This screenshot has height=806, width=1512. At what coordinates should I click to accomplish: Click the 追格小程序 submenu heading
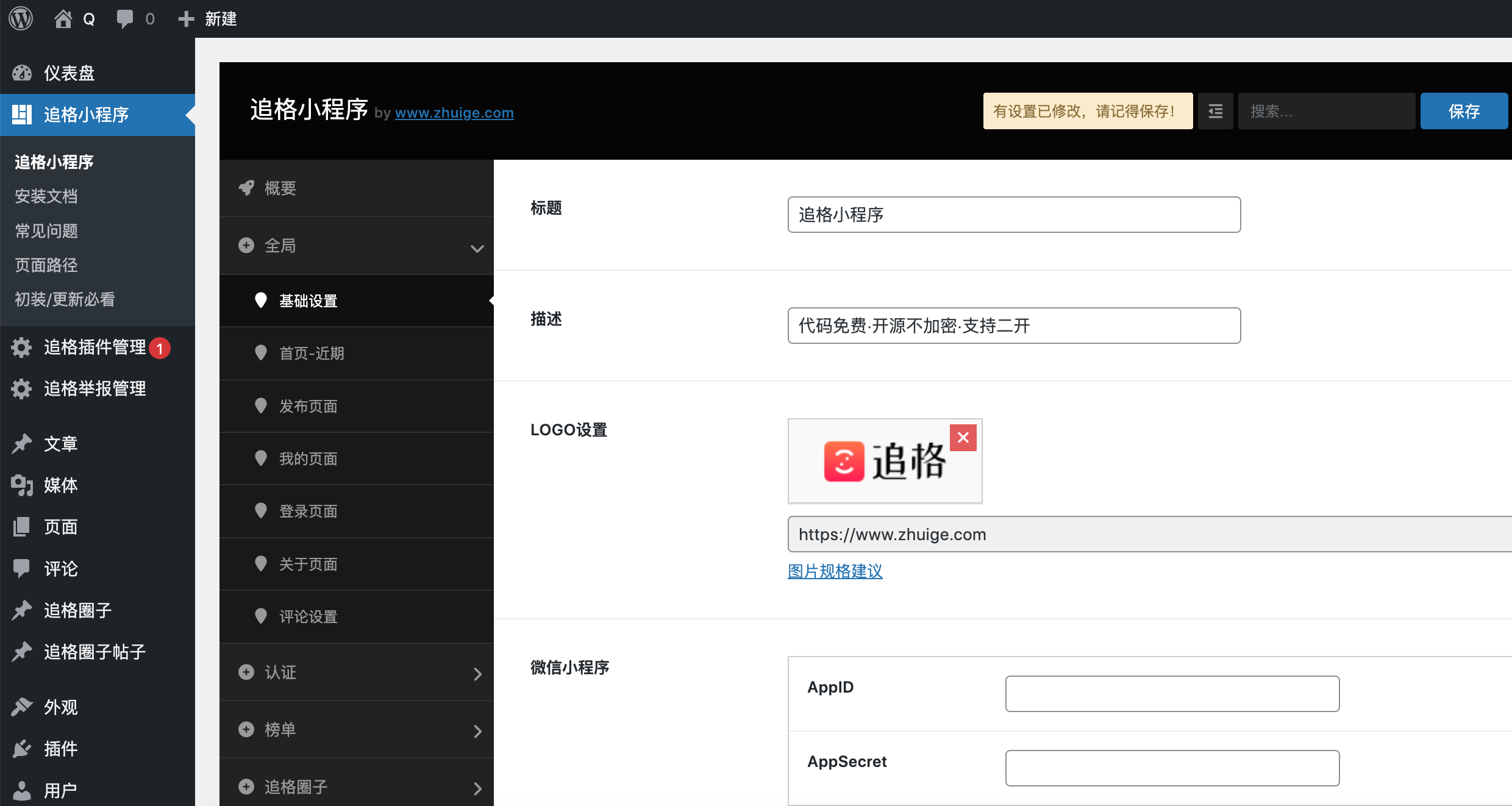click(54, 162)
